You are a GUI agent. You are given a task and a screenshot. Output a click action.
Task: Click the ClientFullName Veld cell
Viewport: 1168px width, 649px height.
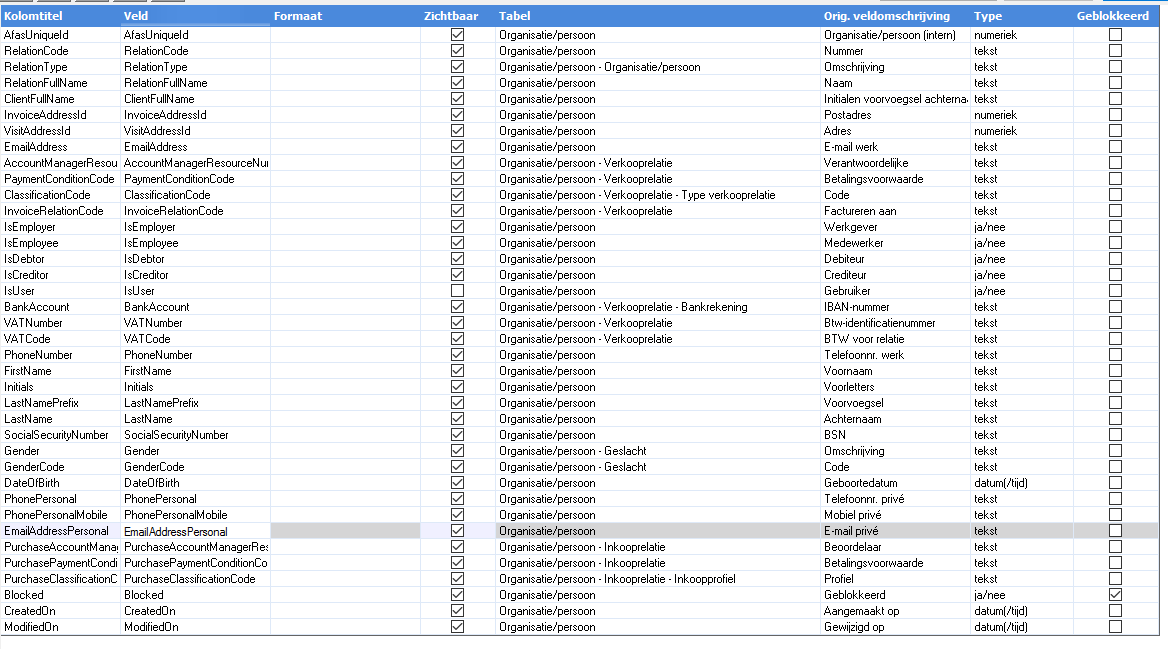click(195, 99)
